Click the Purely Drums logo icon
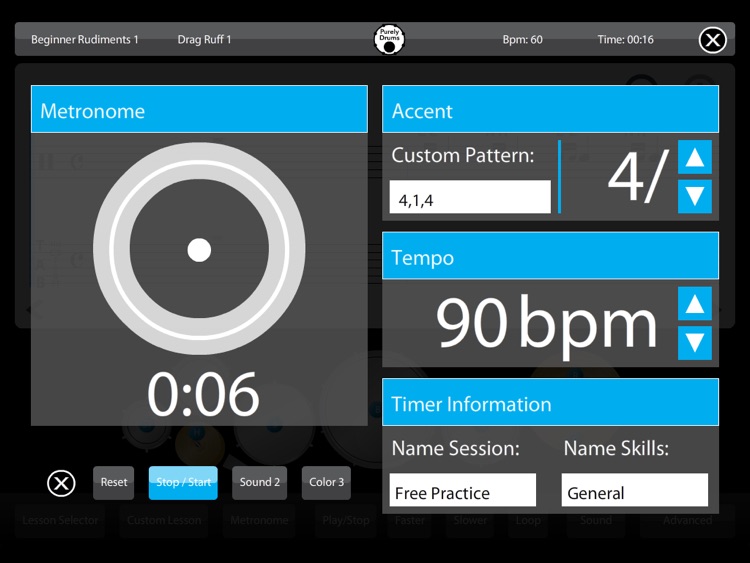This screenshot has width=750, height=563. tap(389, 39)
